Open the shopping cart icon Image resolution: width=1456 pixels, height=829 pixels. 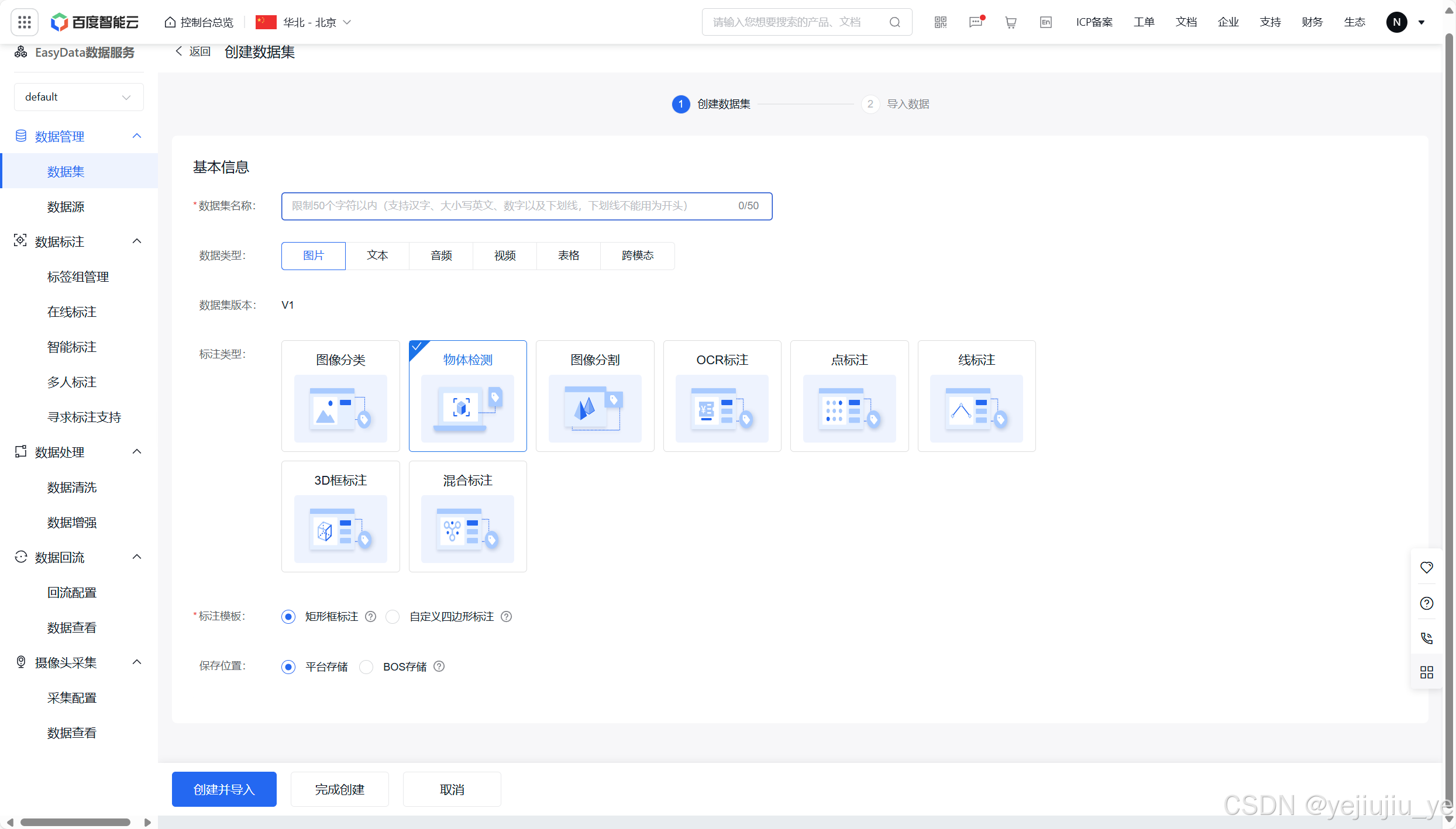(1010, 22)
